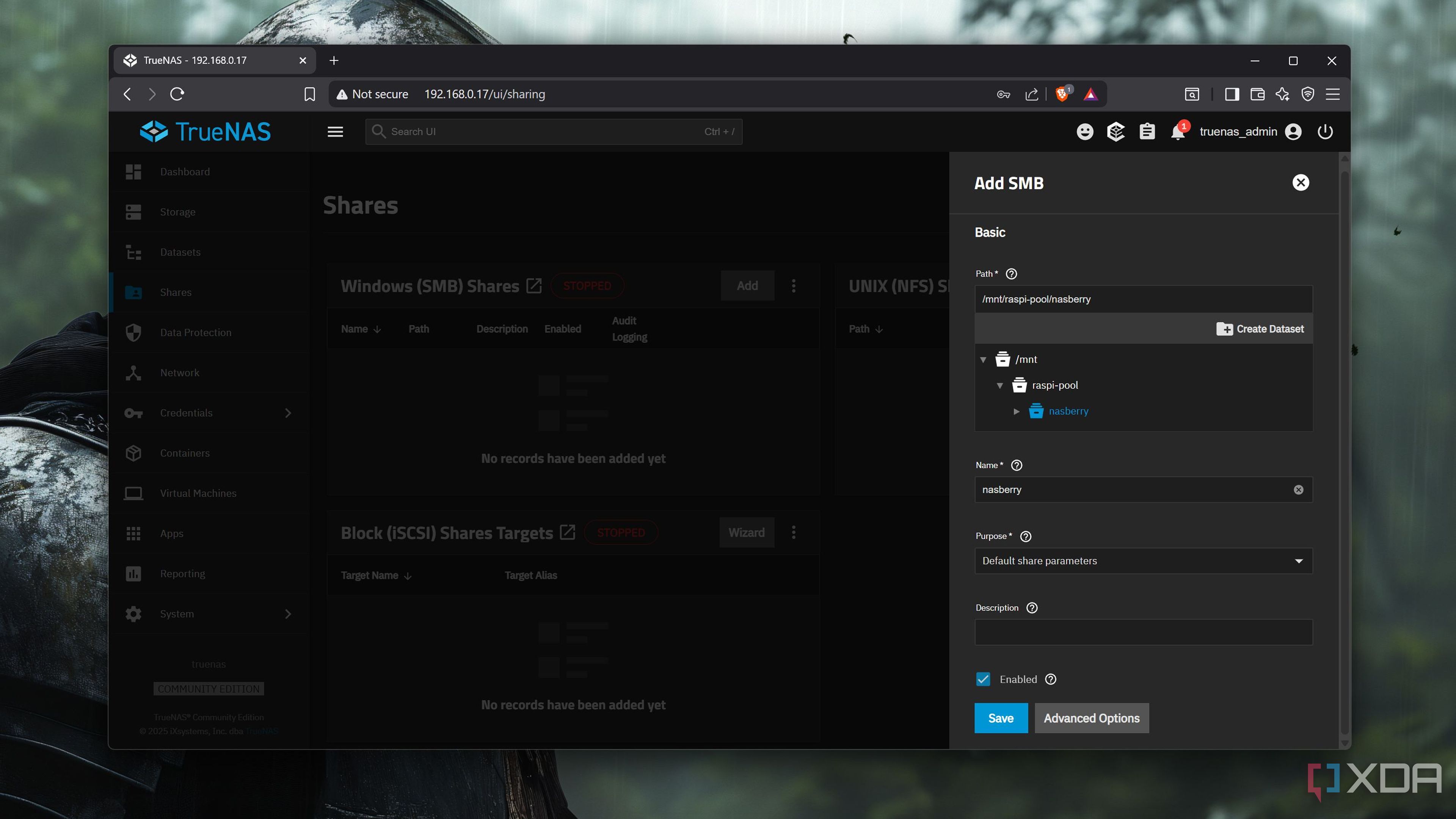Collapse the /mnt tree node
Image resolution: width=1456 pixels, height=819 pixels.
[983, 359]
